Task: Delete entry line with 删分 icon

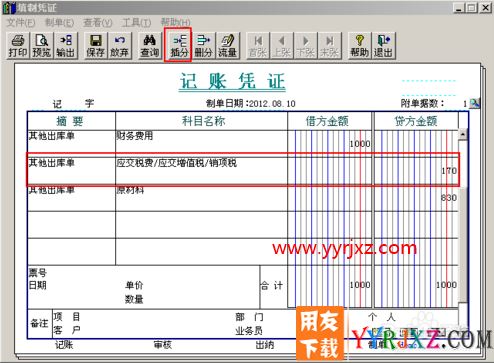Action: point(204,46)
